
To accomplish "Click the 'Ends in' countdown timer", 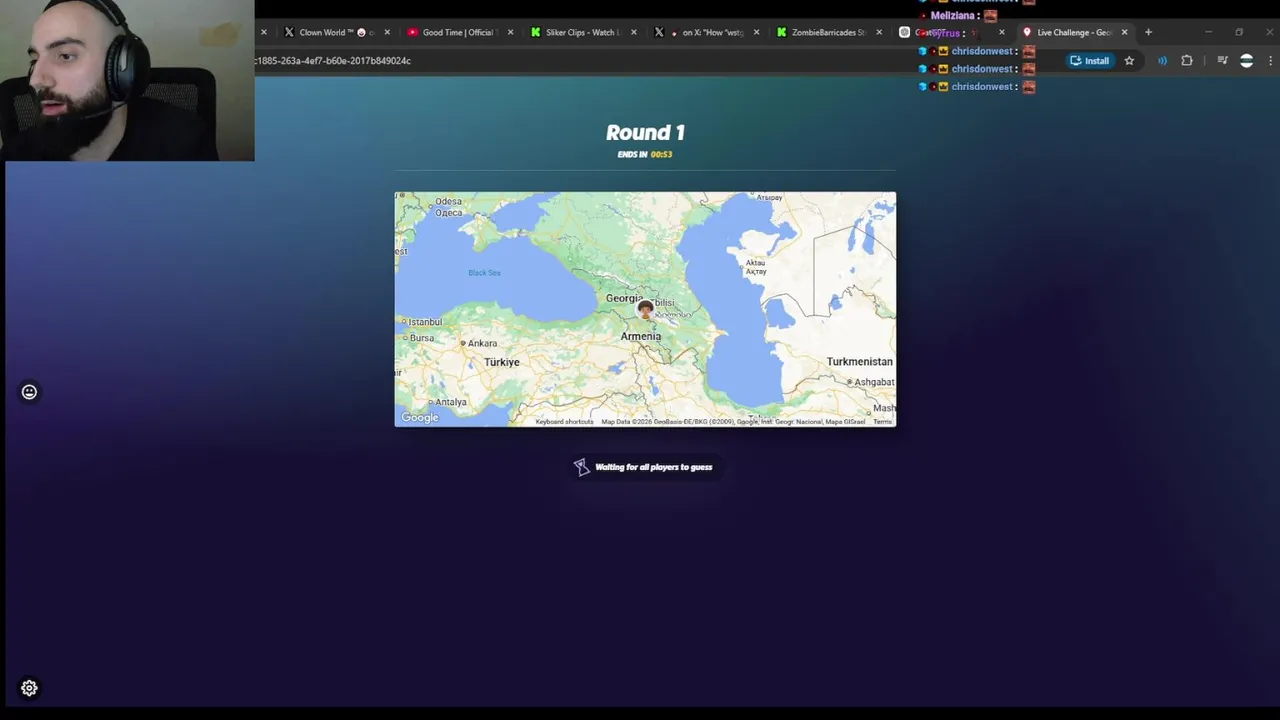I will (645, 154).
